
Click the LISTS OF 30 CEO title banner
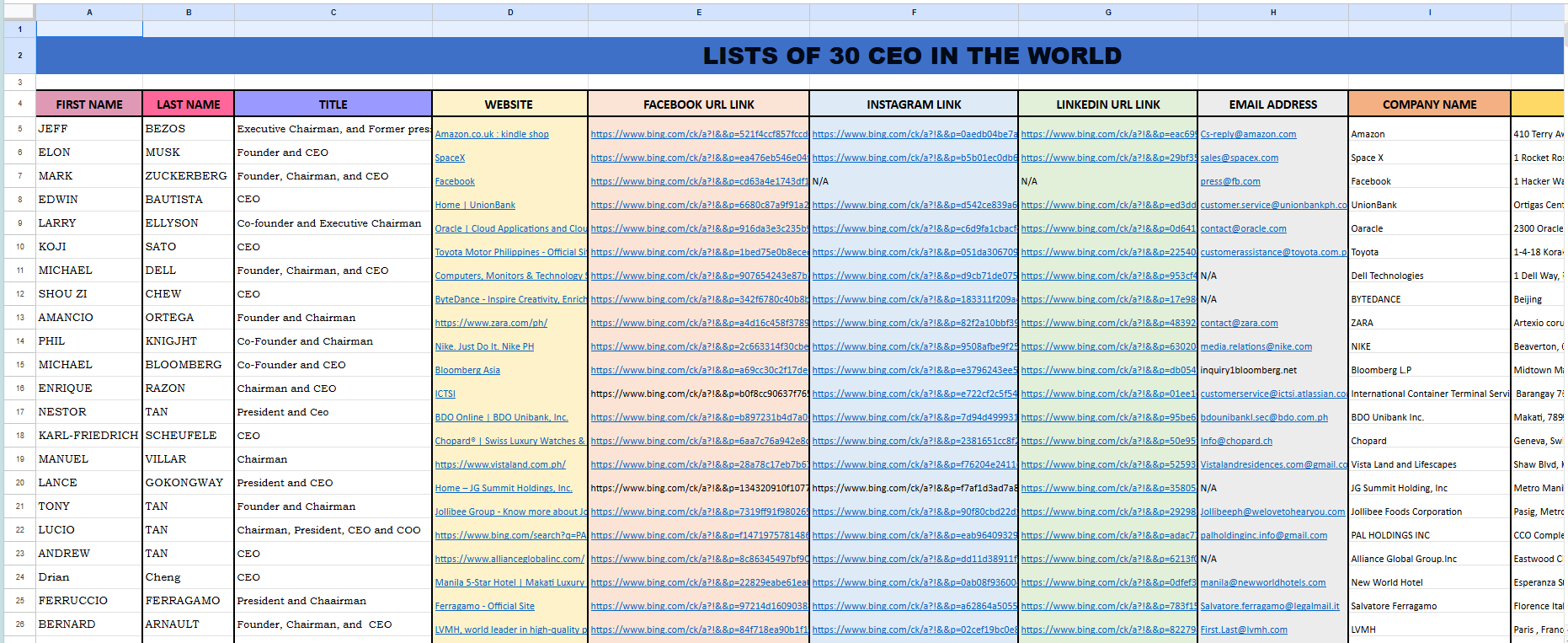pos(912,56)
